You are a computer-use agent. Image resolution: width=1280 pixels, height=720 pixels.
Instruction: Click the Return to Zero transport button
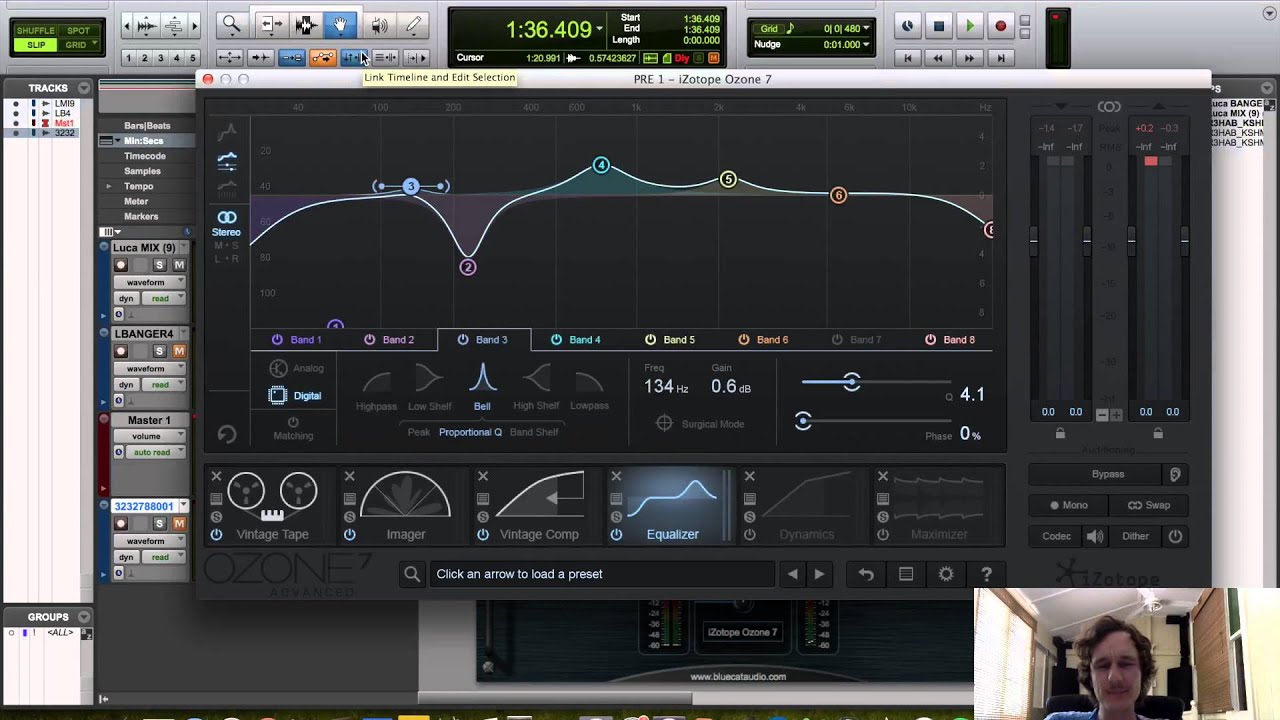[908, 58]
